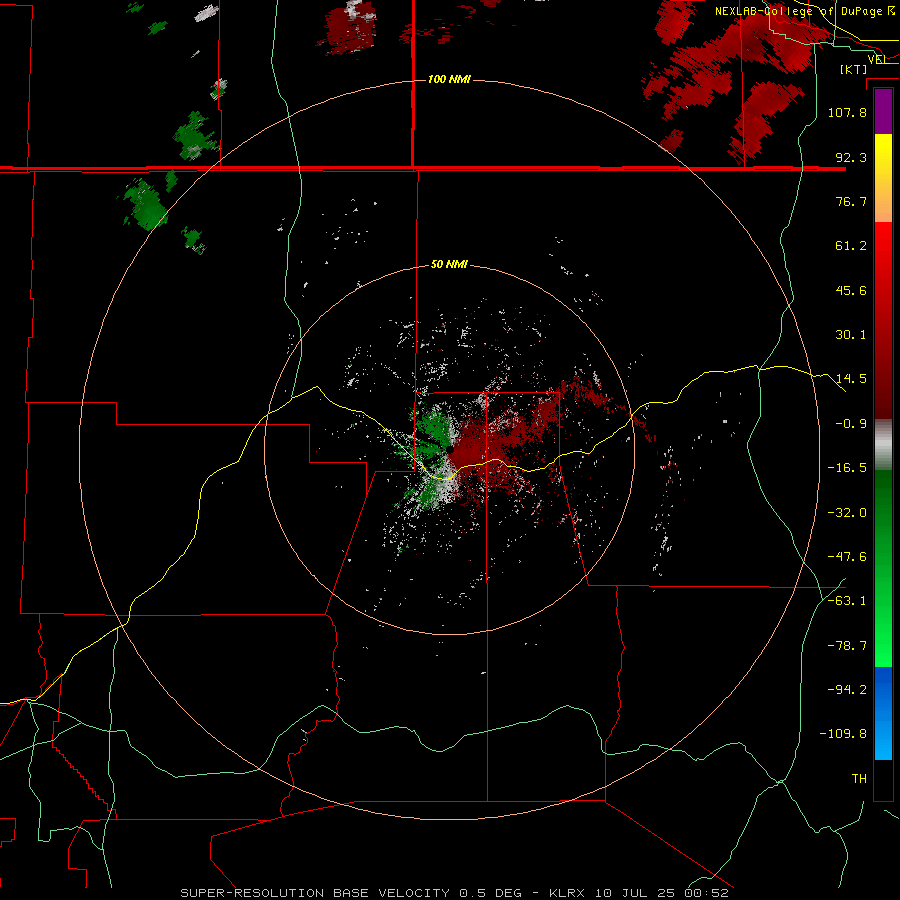
Task: Click the -63.1 velocity scale value
Action: pyautogui.click(x=847, y=601)
